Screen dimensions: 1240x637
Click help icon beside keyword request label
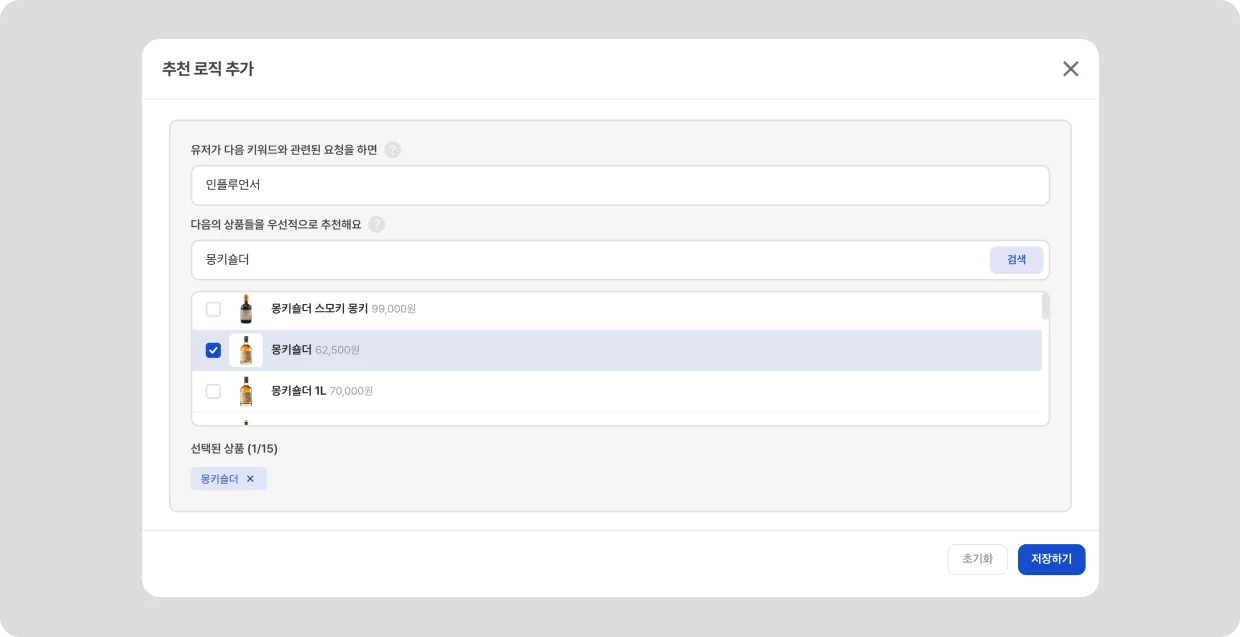(393, 150)
